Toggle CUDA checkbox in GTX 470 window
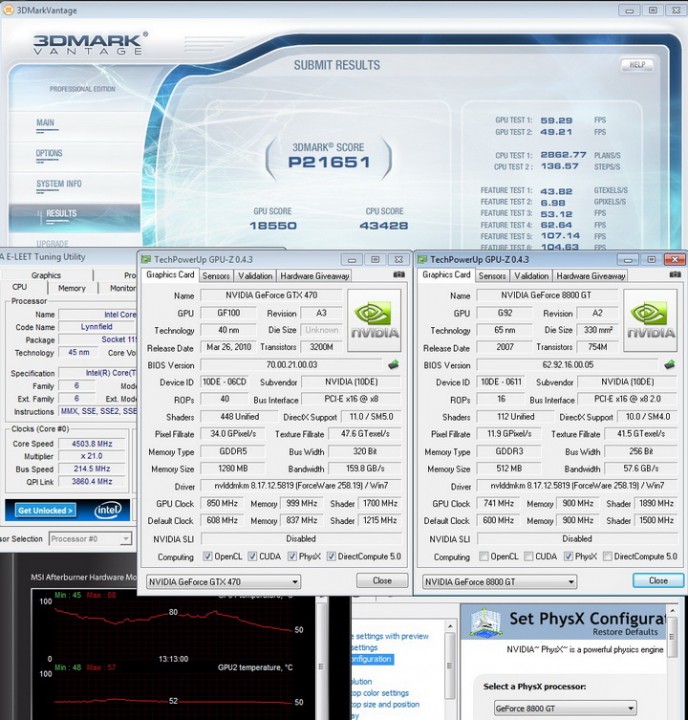 point(252,556)
